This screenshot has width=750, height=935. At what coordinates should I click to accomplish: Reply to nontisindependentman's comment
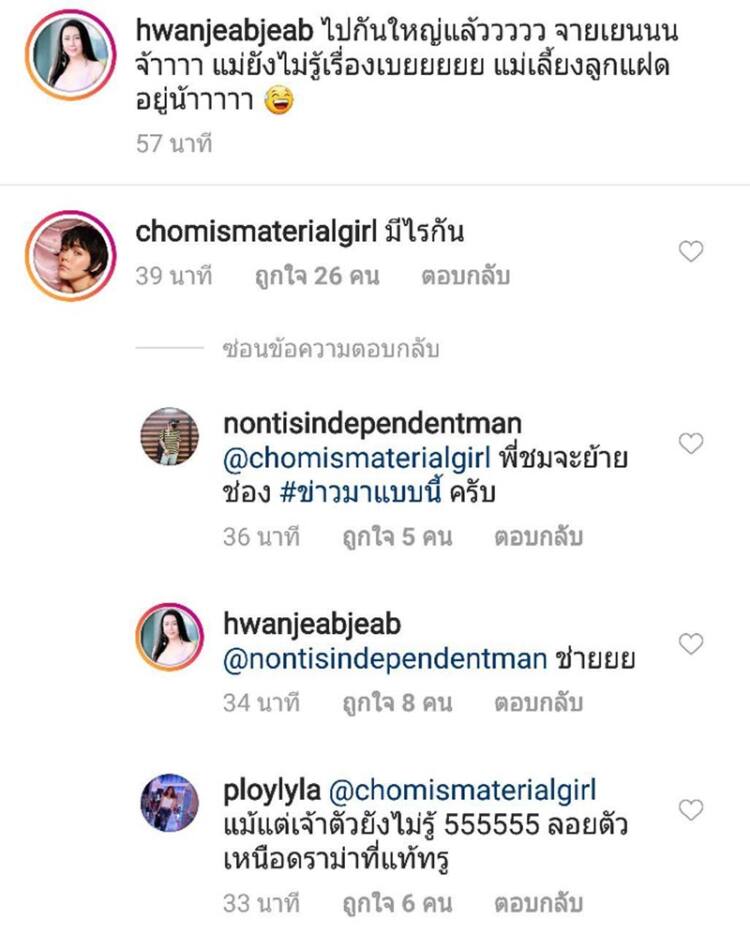point(537,537)
